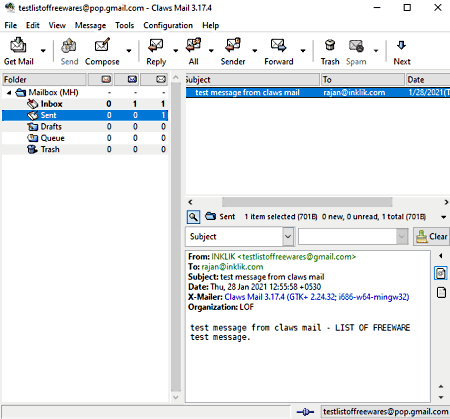The width and height of the screenshot is (450, 419).
Task: Click the Folder column header
Action: 44,80
